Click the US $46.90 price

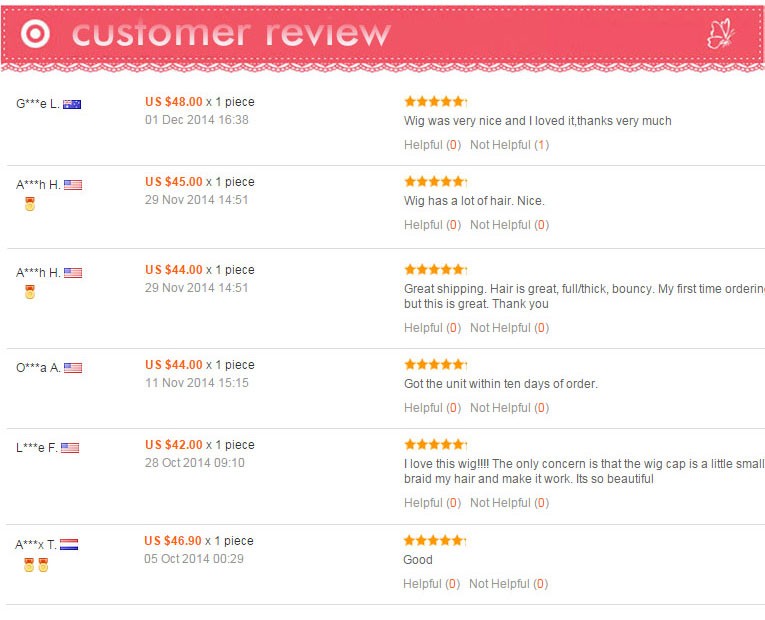point(173,541)
